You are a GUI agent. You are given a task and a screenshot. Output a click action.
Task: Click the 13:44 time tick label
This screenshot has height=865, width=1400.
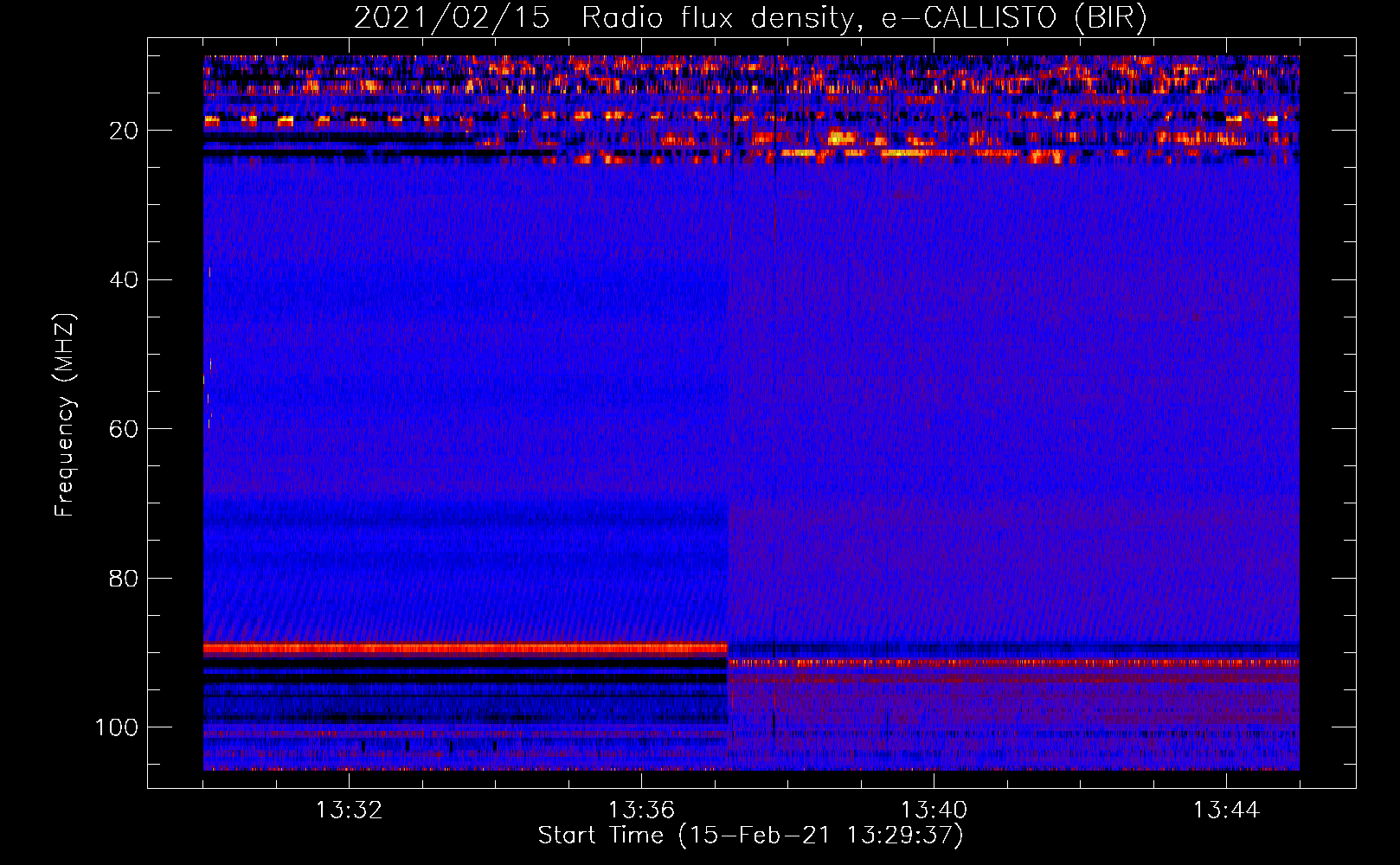click(1226, 811)
